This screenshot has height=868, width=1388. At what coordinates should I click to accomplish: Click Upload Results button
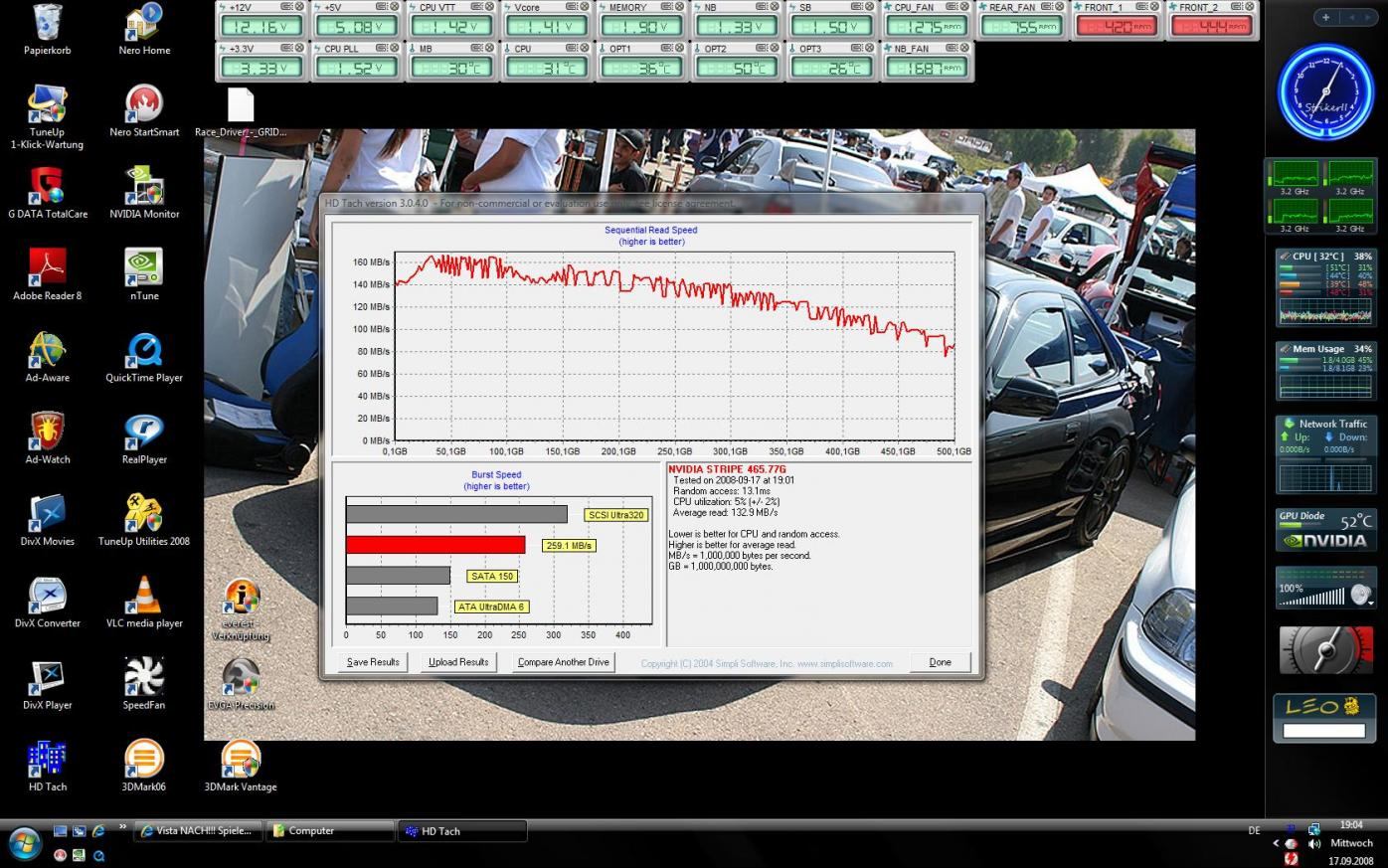(458, 662)
